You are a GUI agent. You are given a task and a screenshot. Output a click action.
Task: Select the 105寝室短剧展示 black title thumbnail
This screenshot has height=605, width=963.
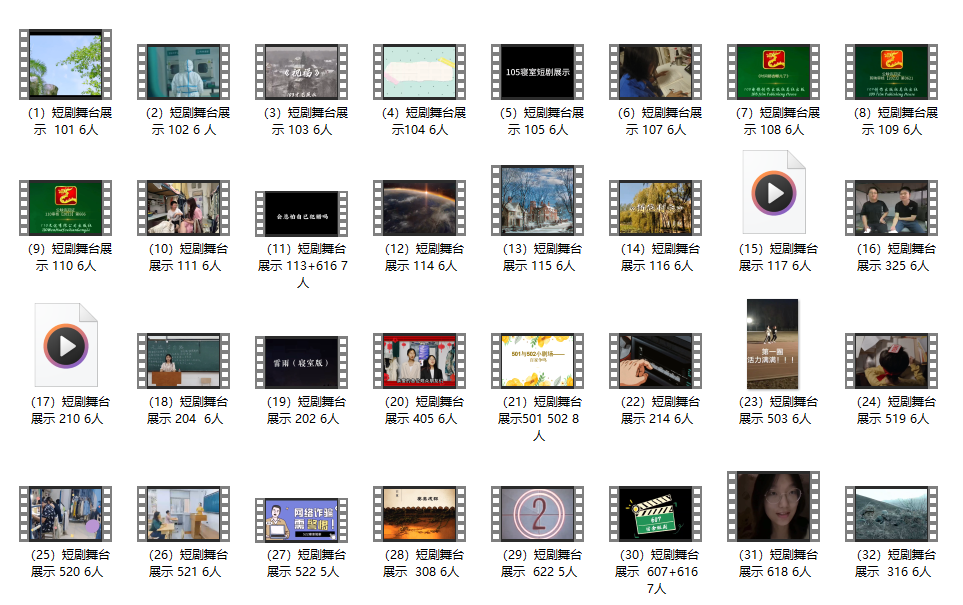[x=537, y=73]
